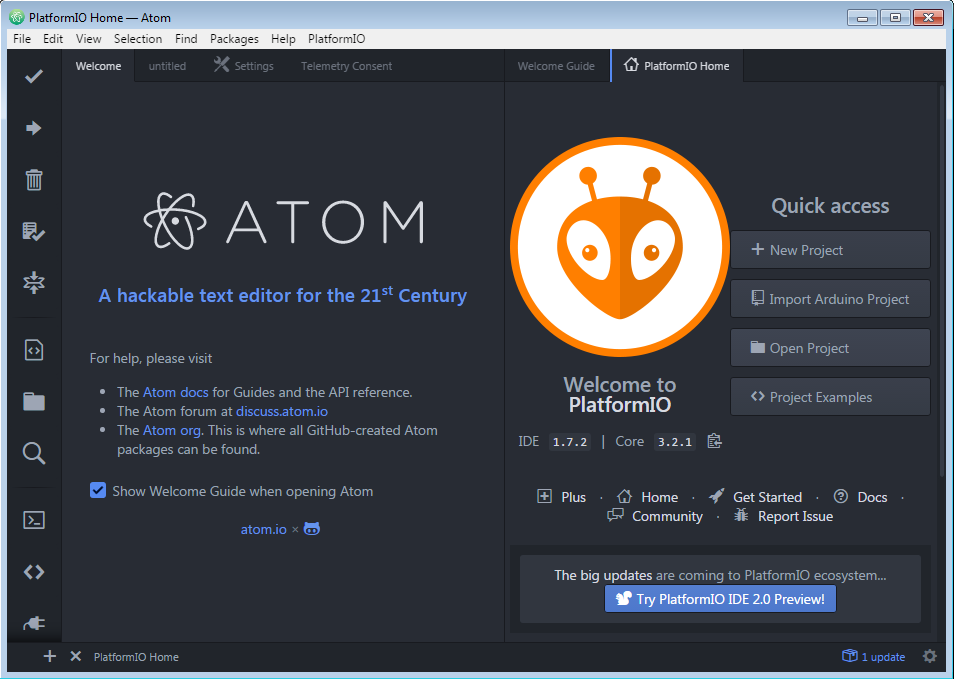Select the PlatformIO Home tab
954x679 pixels.
[677, 66]
